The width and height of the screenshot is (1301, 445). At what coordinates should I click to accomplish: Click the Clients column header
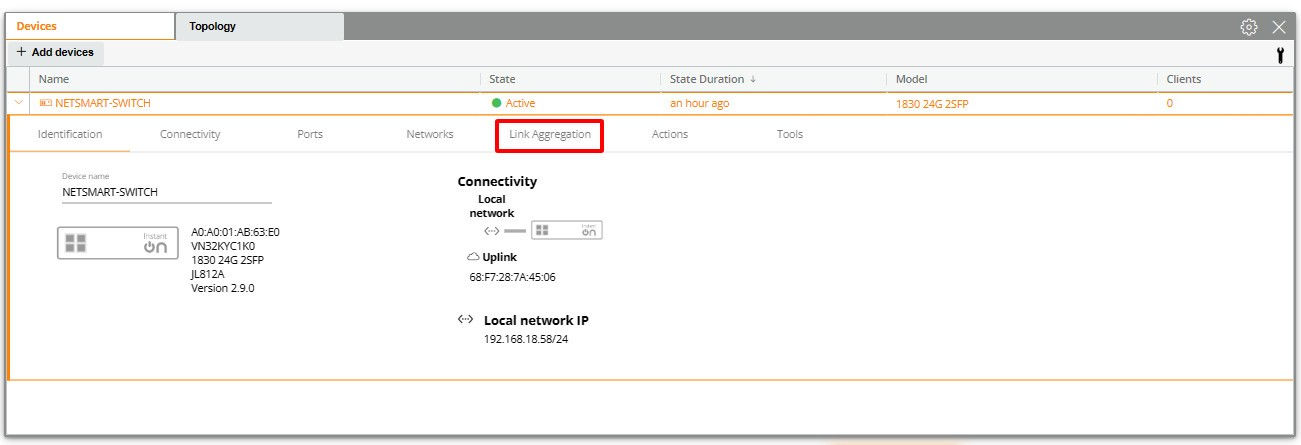click(x=1184, y=79)
